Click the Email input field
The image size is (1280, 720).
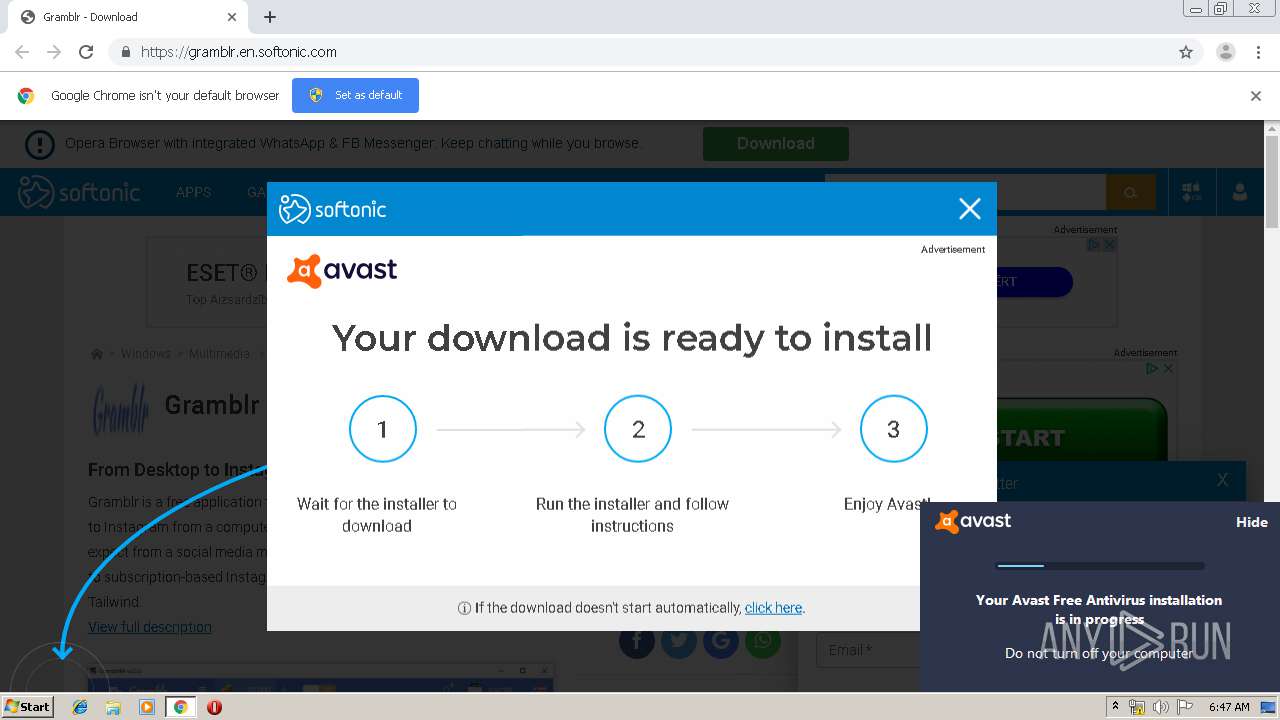pyautogui.click(x=868, y=650)
